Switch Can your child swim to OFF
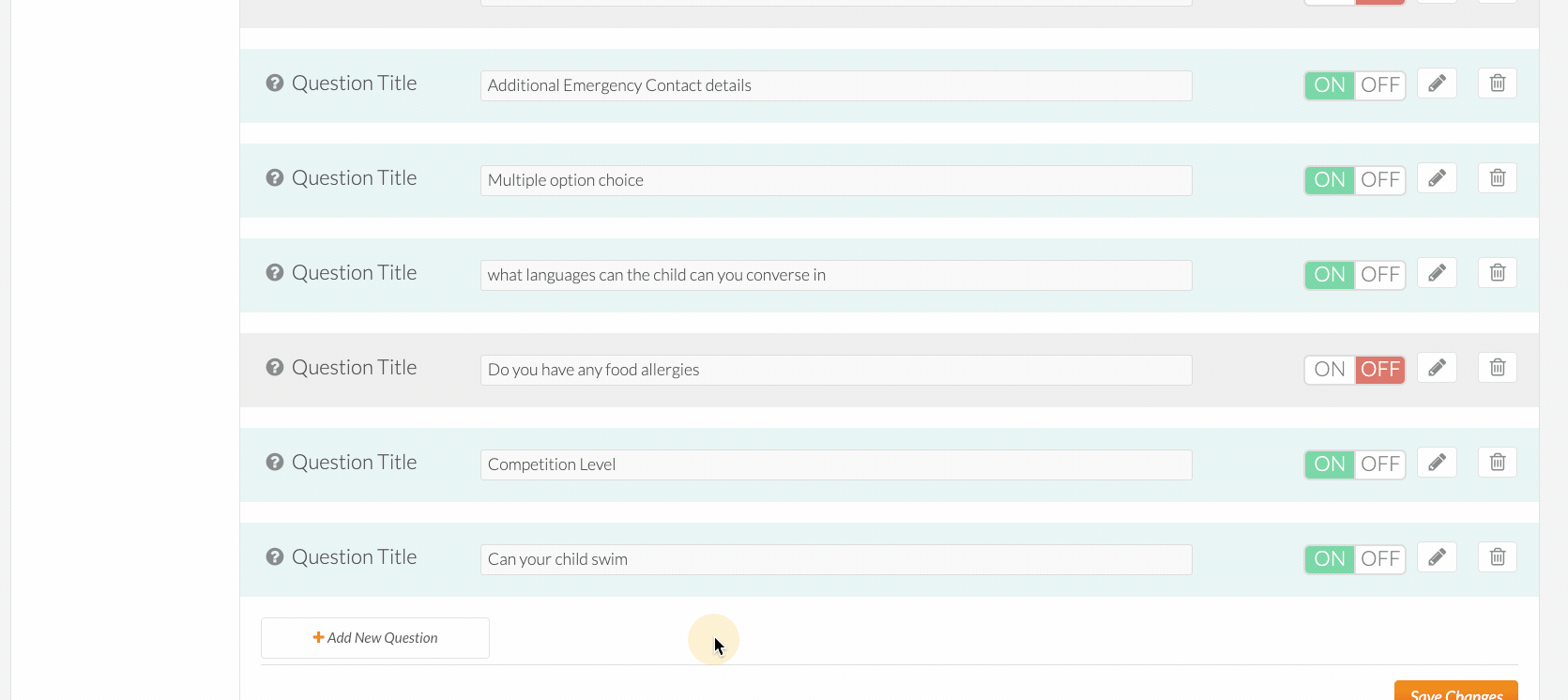Image resolution: width=1568 pixels, height=700 pixels. tap(1380, 559)
